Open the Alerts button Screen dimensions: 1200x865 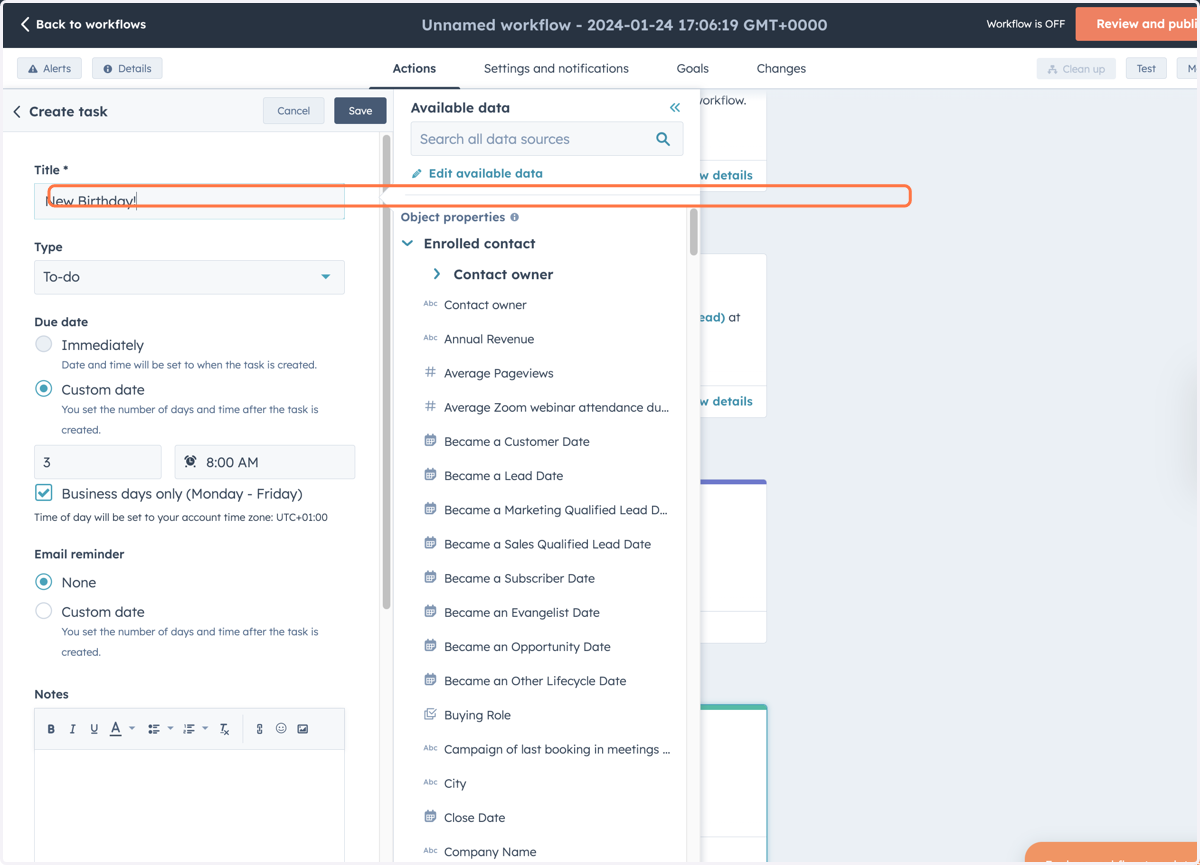tap(49, 69)
